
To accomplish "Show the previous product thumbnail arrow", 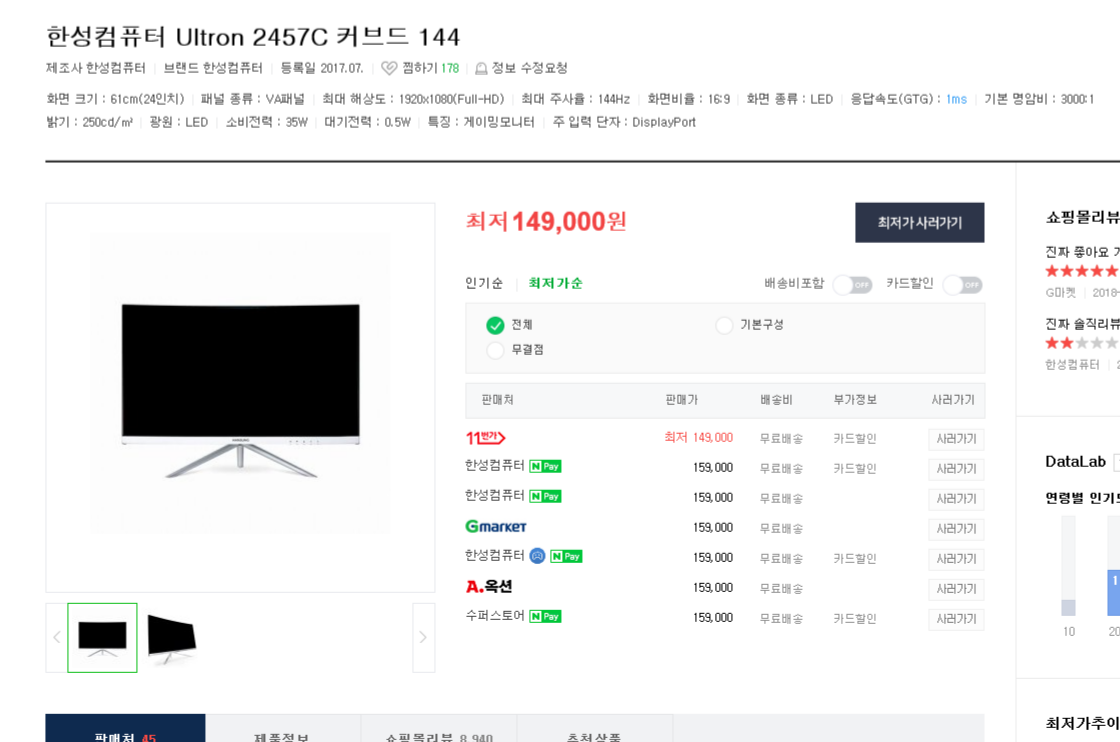I will tap(56, 638).
